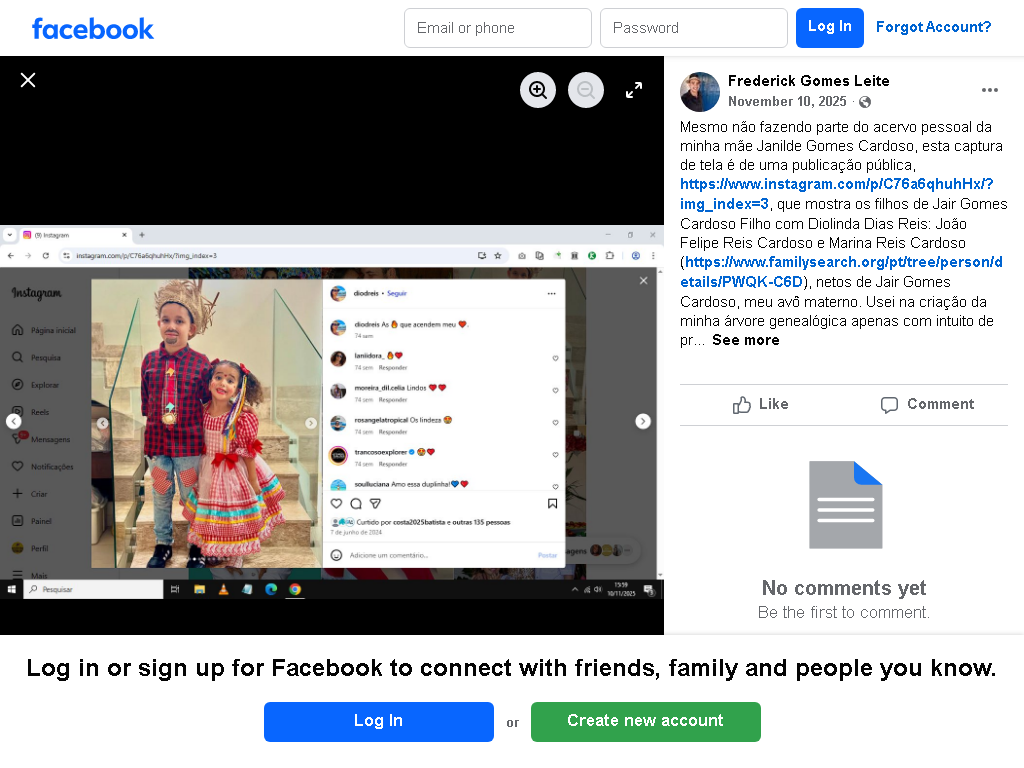This screenshot has height=768, width=1024.
Task: Click the top Log In button
Action: [829, 28]
